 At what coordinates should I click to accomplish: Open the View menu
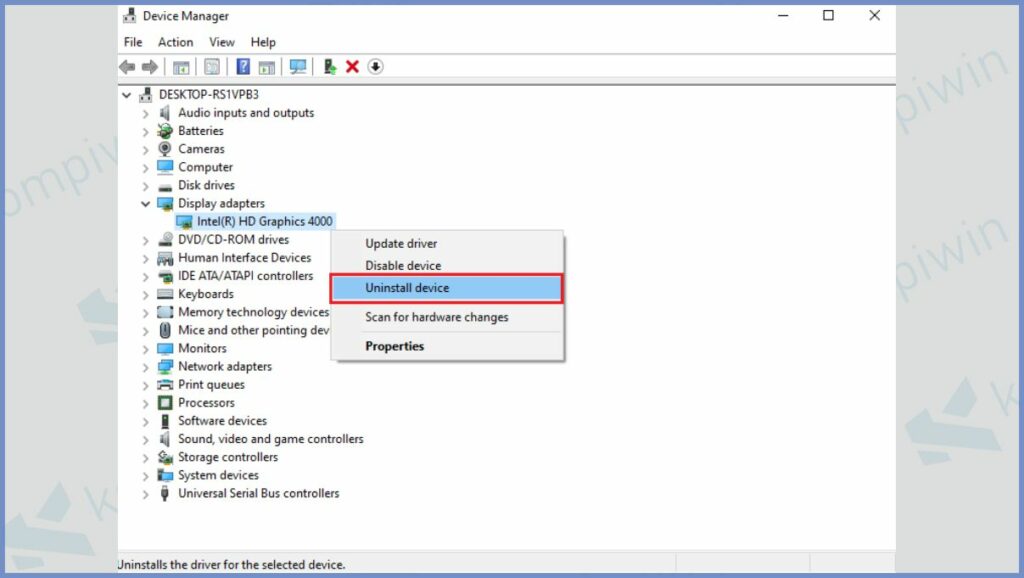(221, 42)
